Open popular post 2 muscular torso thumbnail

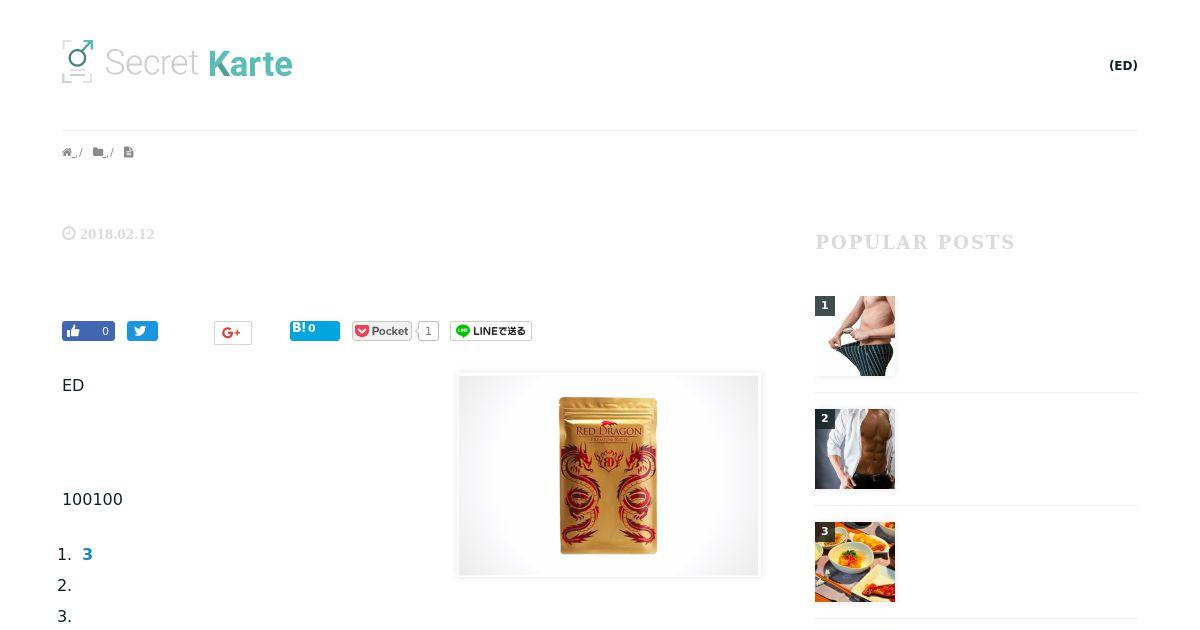pos(855,449)
